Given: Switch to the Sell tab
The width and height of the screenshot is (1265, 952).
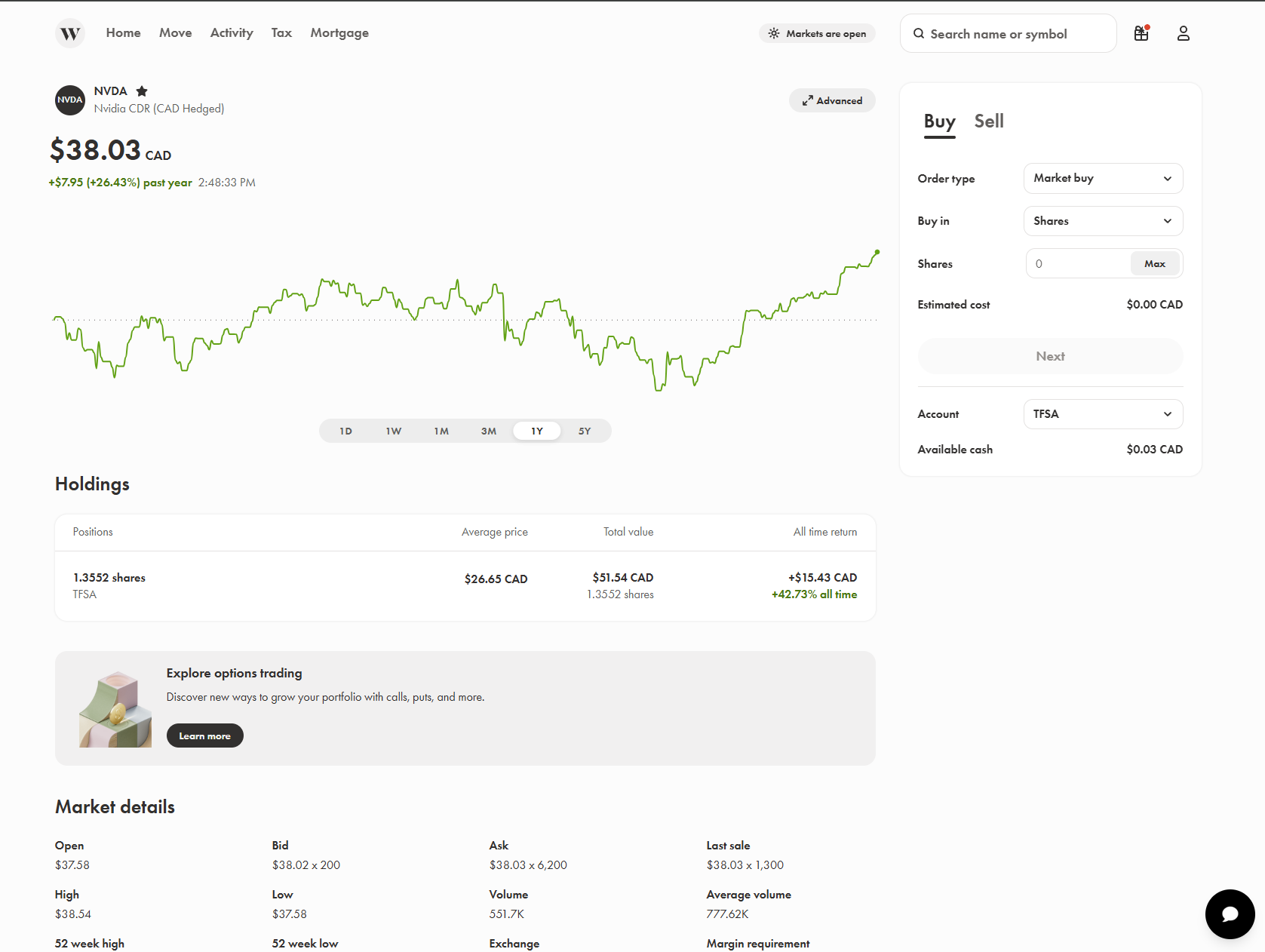Looking at the screenshot, I should pyautogui.click(x=988, y=121).
